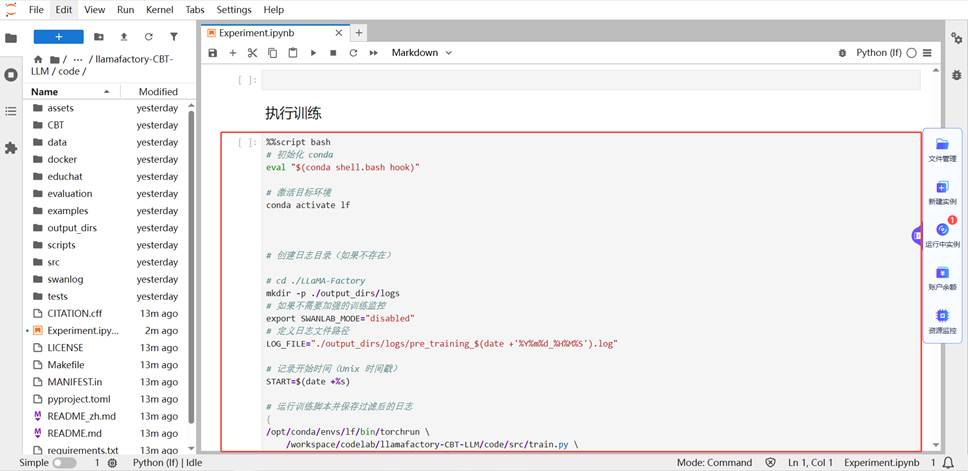
Task: Close the Experiment.ipynb tab
Action: pos(339,33)
